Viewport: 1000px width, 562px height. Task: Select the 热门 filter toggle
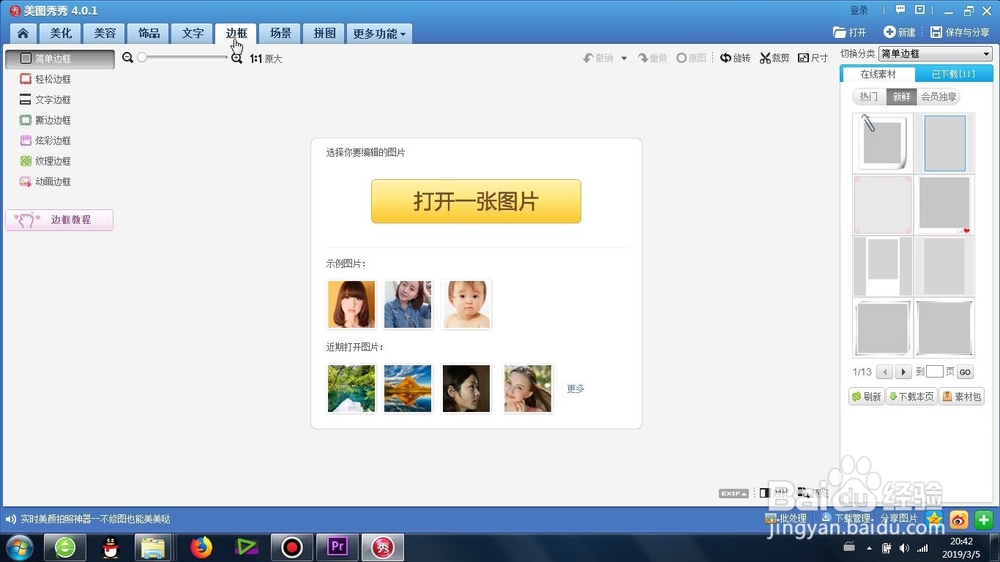(x=869, y=96)
